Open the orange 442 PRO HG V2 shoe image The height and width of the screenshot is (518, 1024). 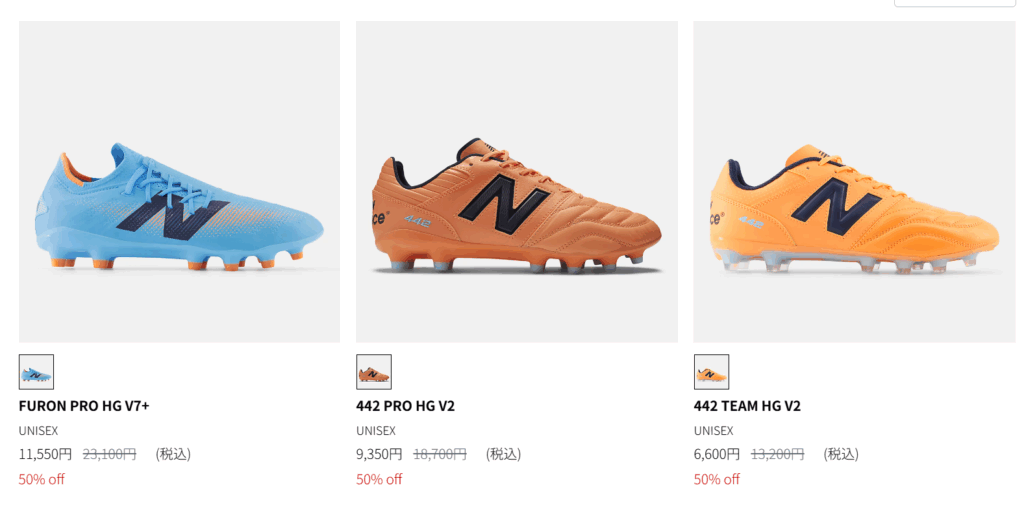tap(516, 182)
